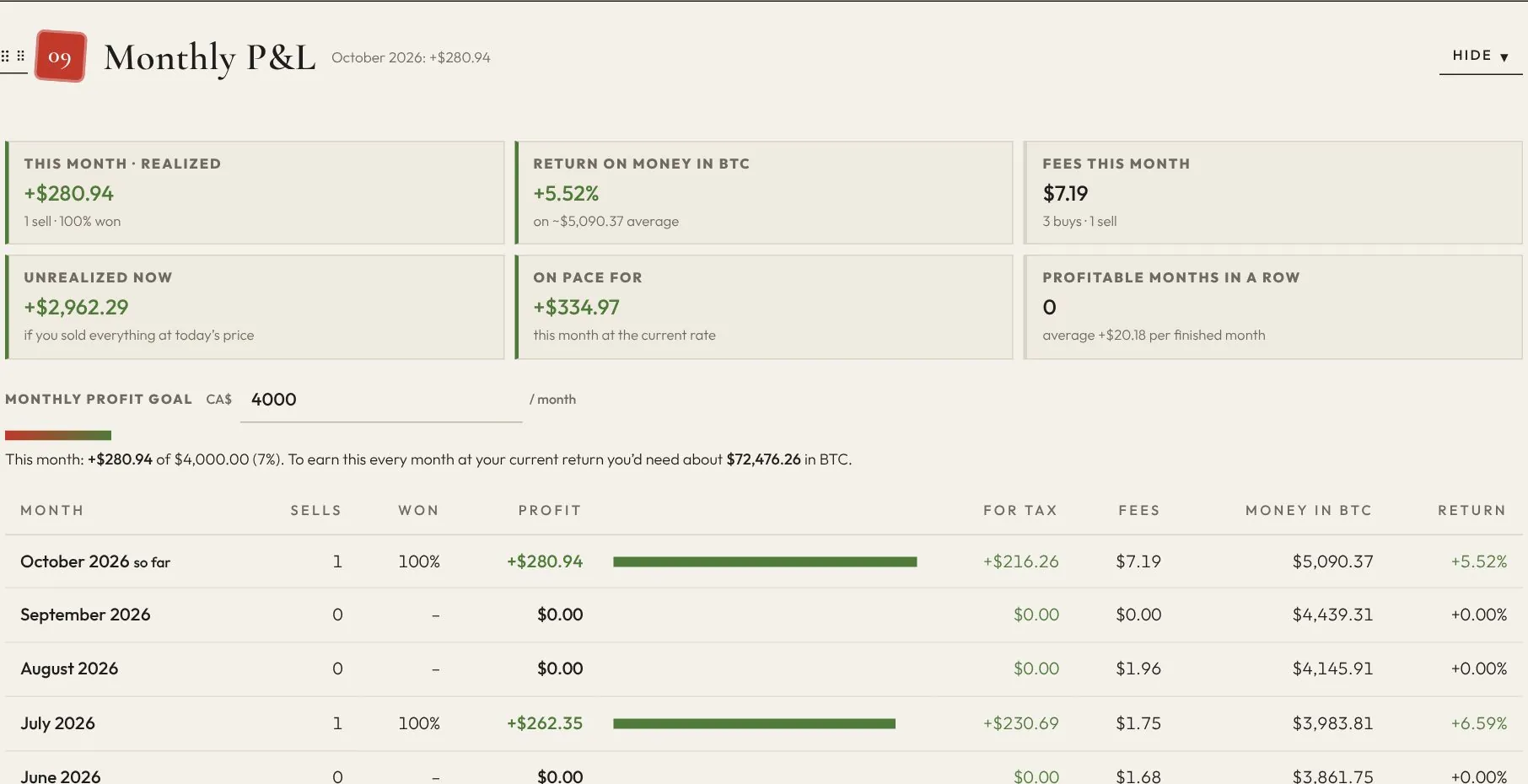Select the MONEY IN BTC column header
The width and height of the screenshot is (1528, 784).
[x=1309, y=510]
